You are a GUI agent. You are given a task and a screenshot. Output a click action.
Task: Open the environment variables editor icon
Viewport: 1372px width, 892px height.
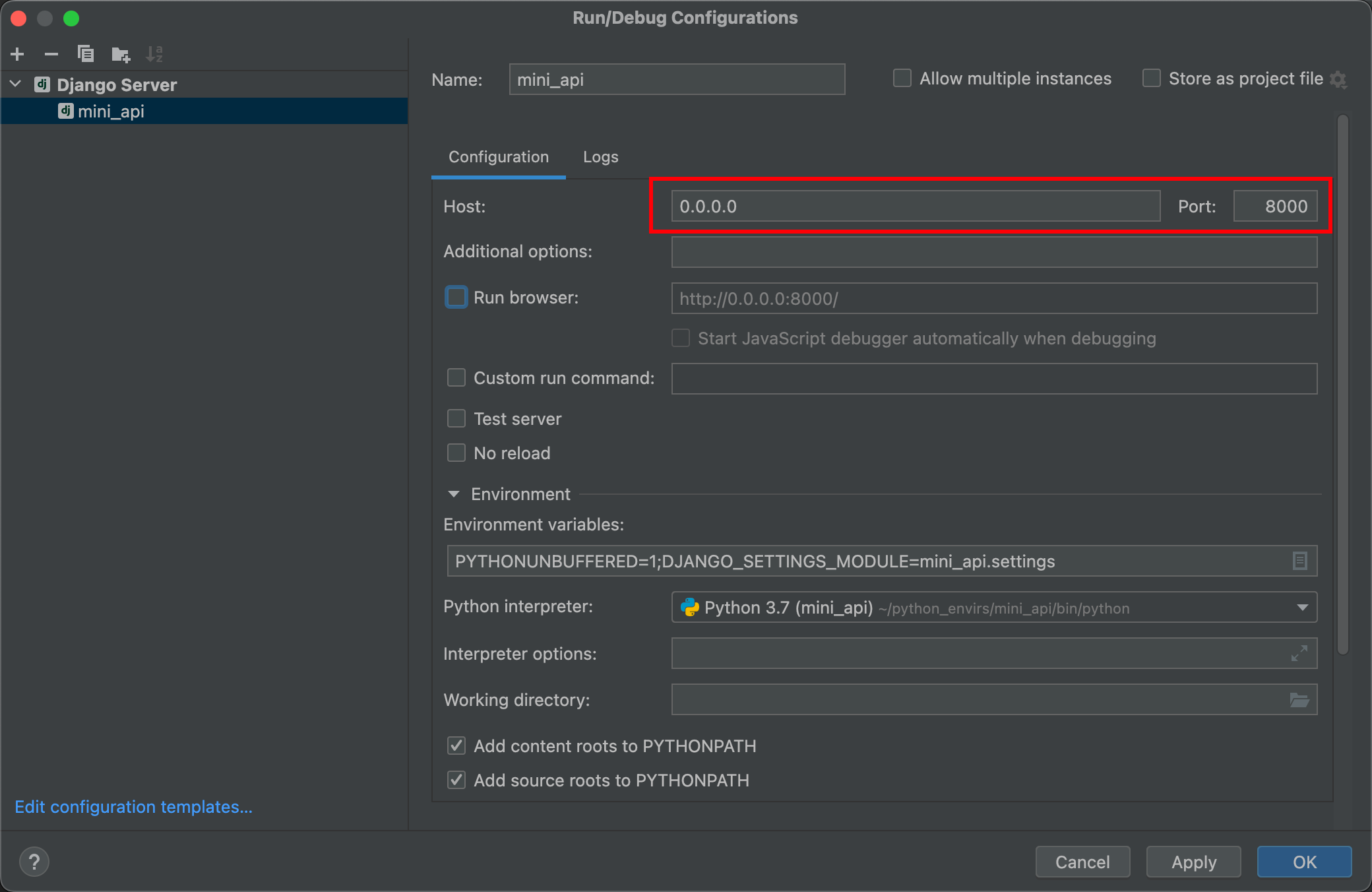coord(1299,561)
